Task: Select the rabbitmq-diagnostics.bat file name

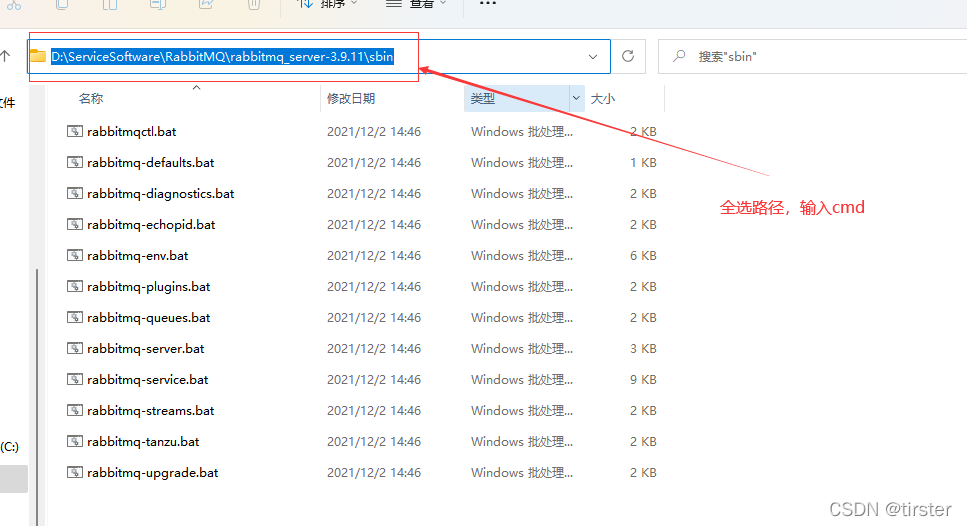Action: tap(160, 193)
